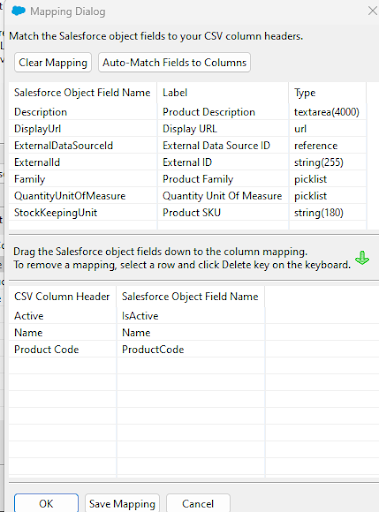Click the Product Description label cell
The width and height of the screenshot is (379, 512).
click(223, 112)
